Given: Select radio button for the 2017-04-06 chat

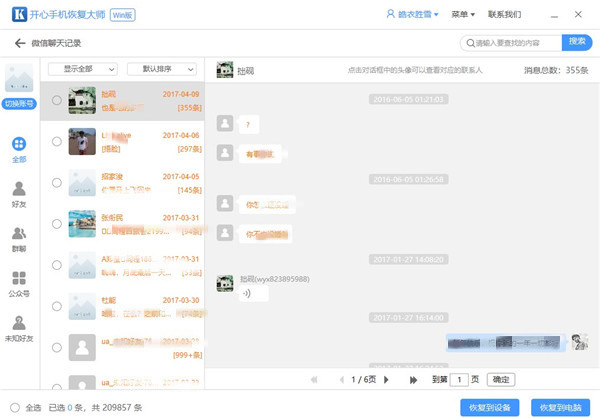Looking at the screenshot, I should [56, 141].
